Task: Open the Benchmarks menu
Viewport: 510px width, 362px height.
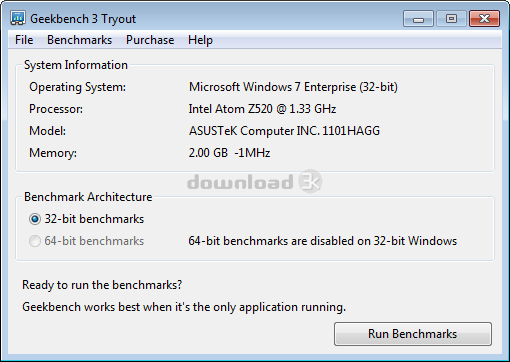Action: [79, 40]
